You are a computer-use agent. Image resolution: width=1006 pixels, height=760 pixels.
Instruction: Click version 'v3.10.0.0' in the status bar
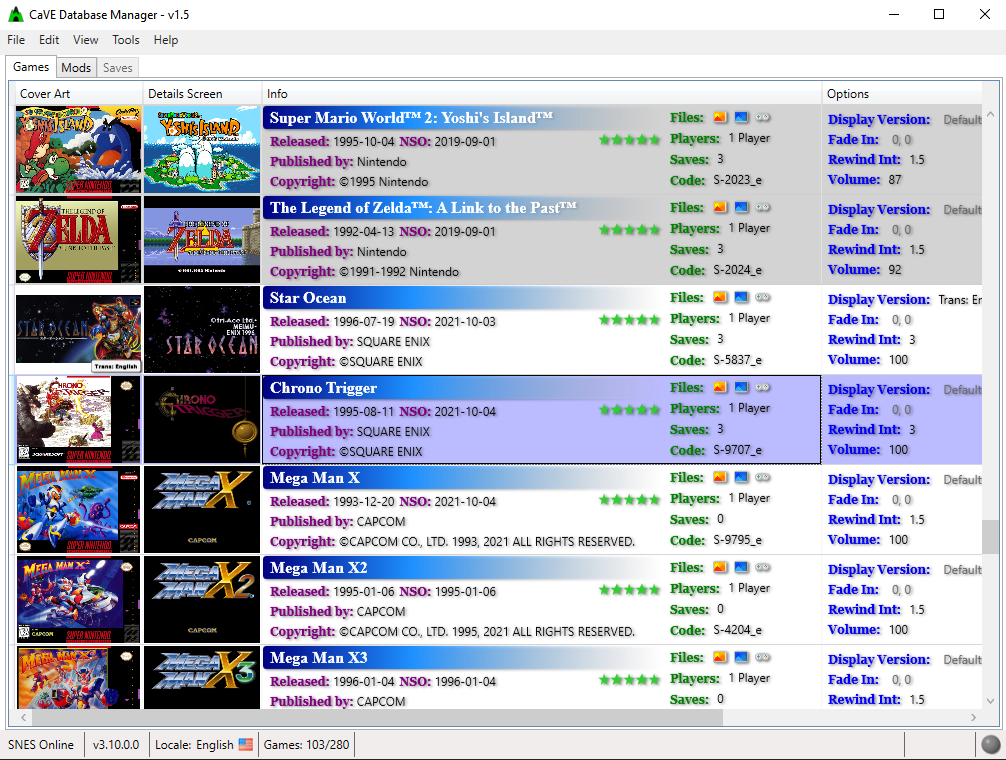point(116,745)
